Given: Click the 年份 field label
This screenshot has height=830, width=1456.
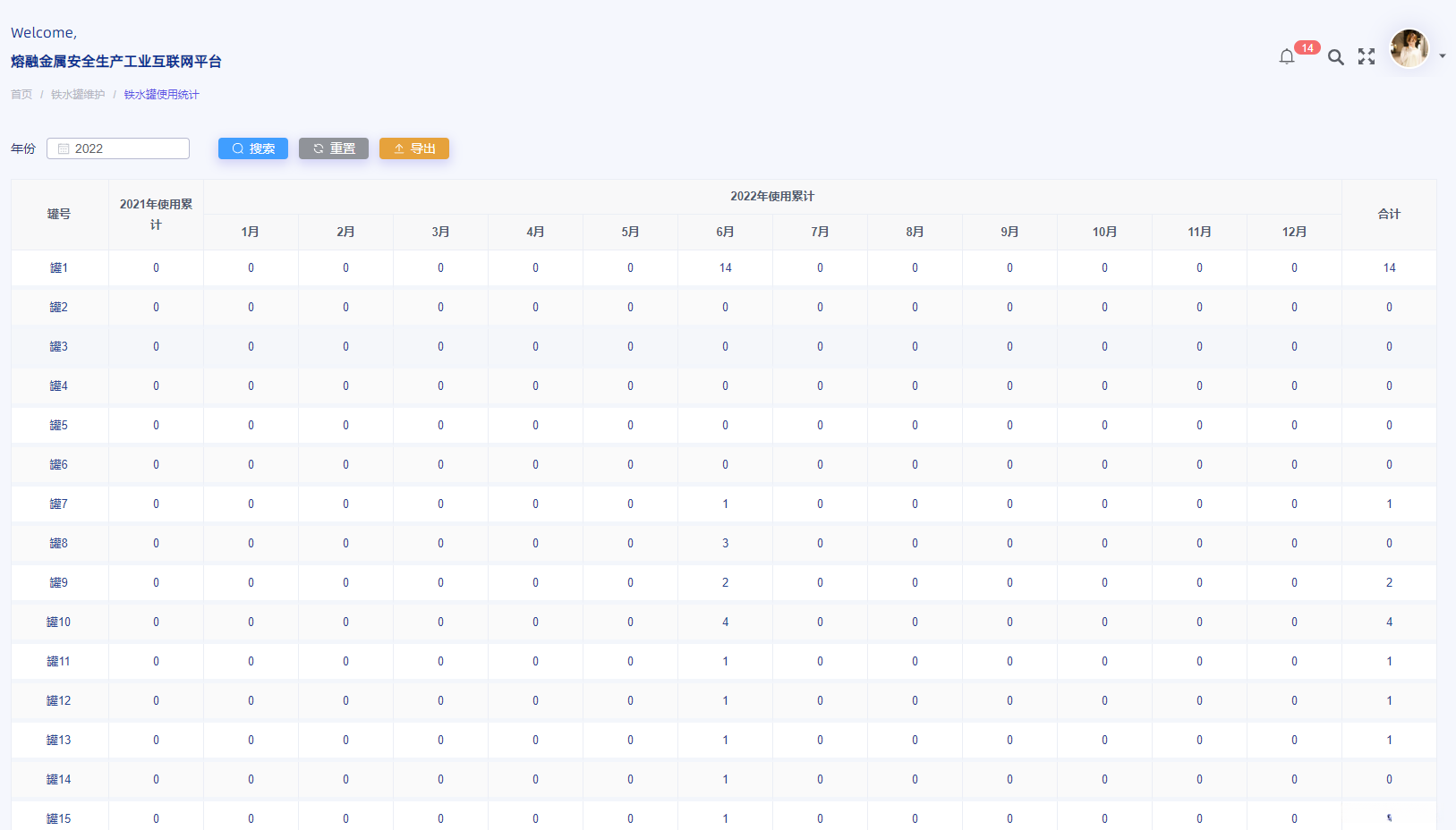Looking at the screenshot, I should point(23,148).
